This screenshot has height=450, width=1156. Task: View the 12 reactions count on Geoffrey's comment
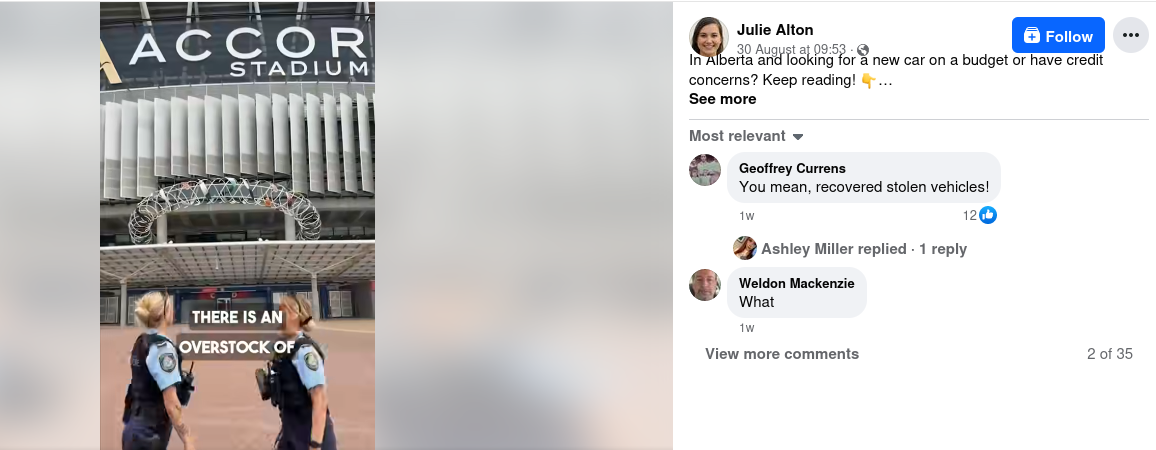point(969,215)
